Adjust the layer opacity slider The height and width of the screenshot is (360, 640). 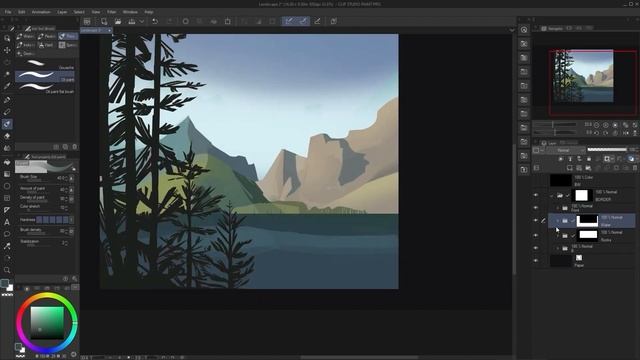tap(607, 150)
